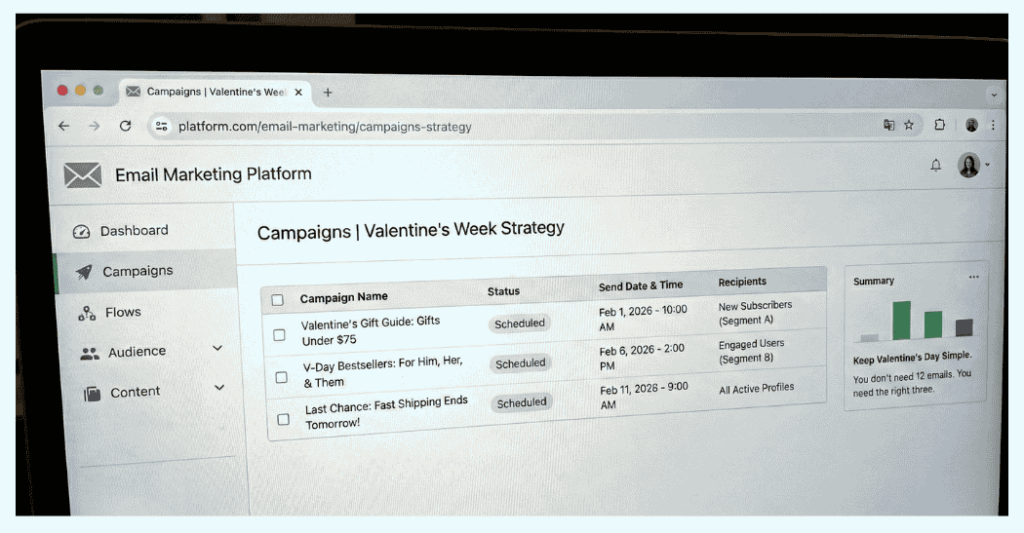1024x533 pixels.
Task: Open V-Day Bestsellers: For Him, Her, & Them
Action: 383,372
